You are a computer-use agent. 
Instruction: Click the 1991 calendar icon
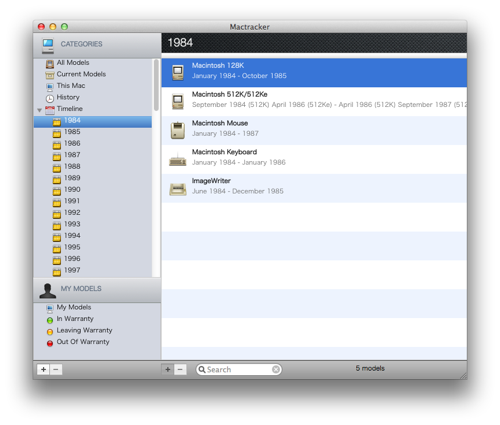57,202
